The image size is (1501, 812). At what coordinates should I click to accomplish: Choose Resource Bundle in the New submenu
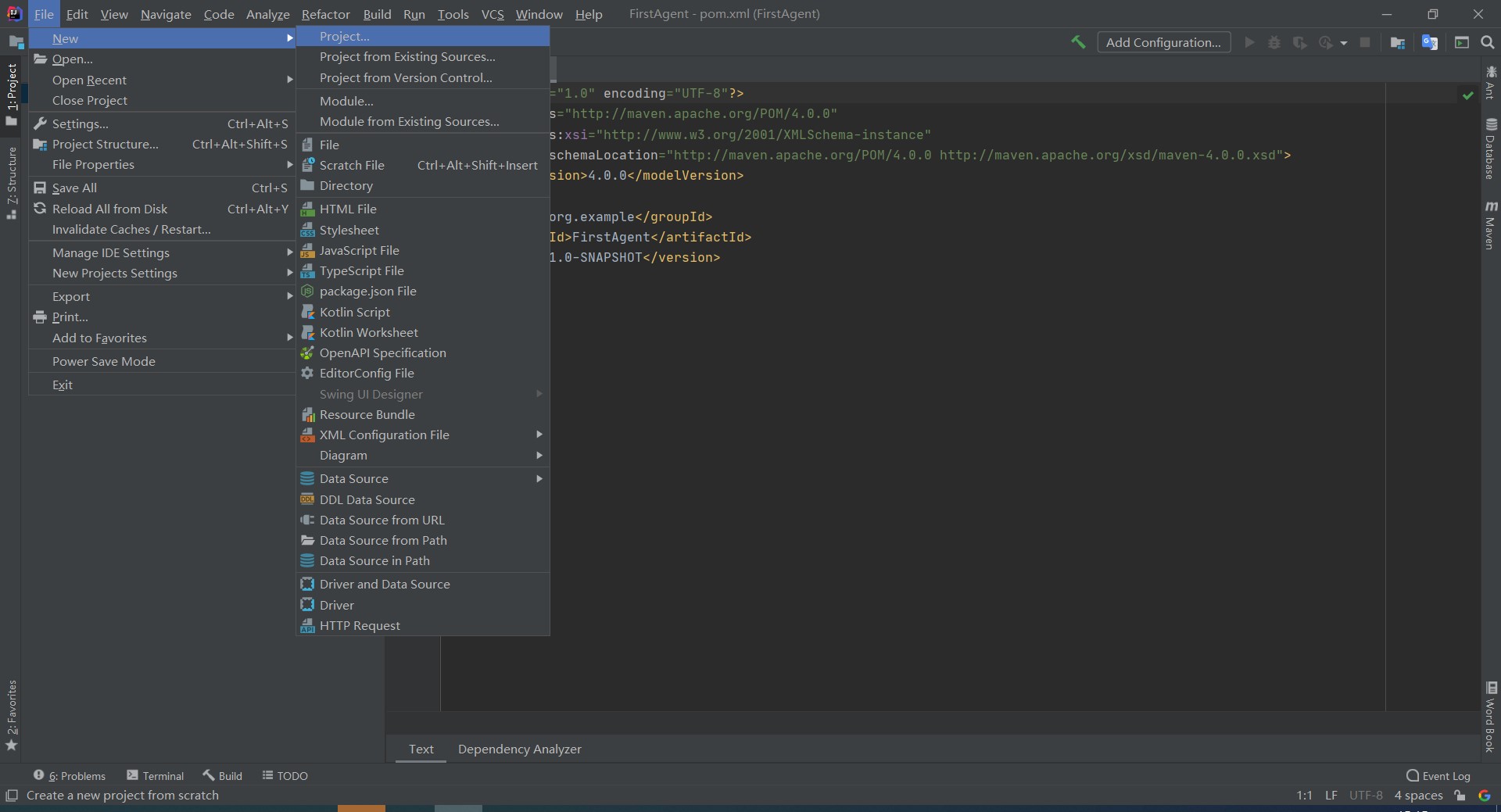(423, 414)
